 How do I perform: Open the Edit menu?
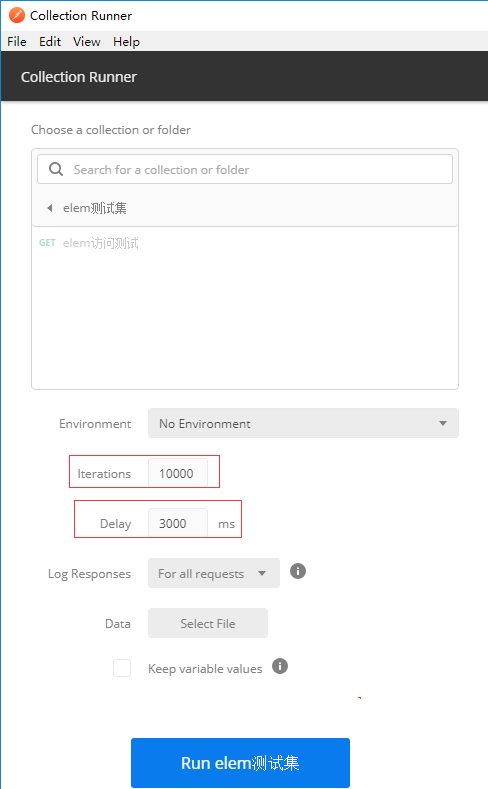(x=50, y=42)
